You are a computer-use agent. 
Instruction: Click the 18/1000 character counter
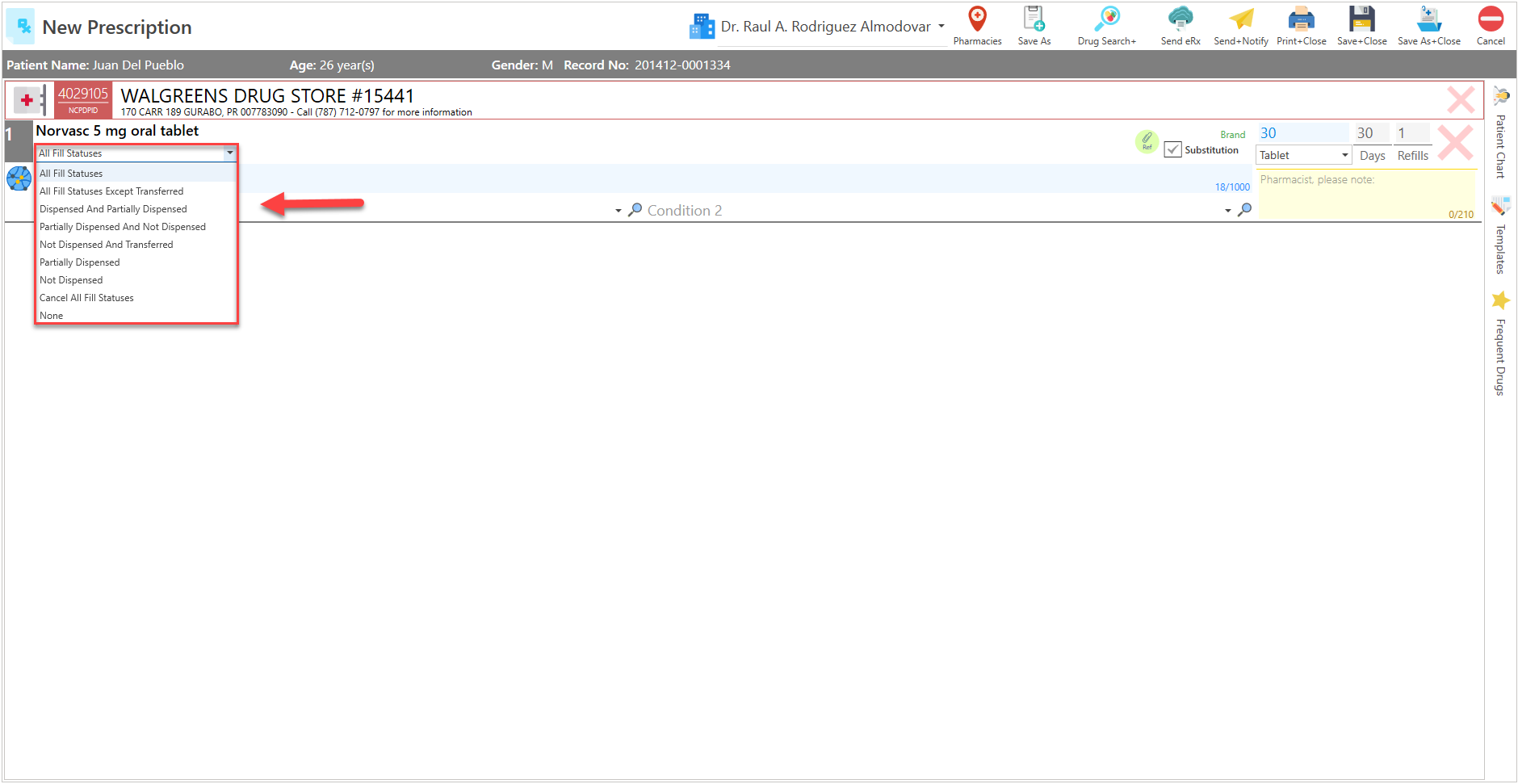(x=1232, y=187)
